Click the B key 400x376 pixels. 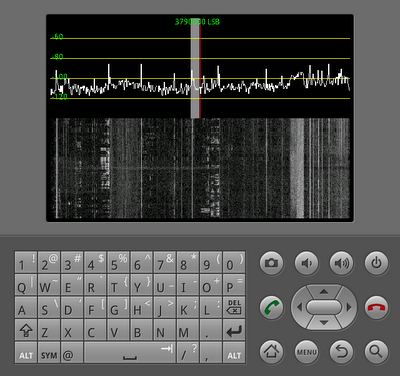(142, 330)
